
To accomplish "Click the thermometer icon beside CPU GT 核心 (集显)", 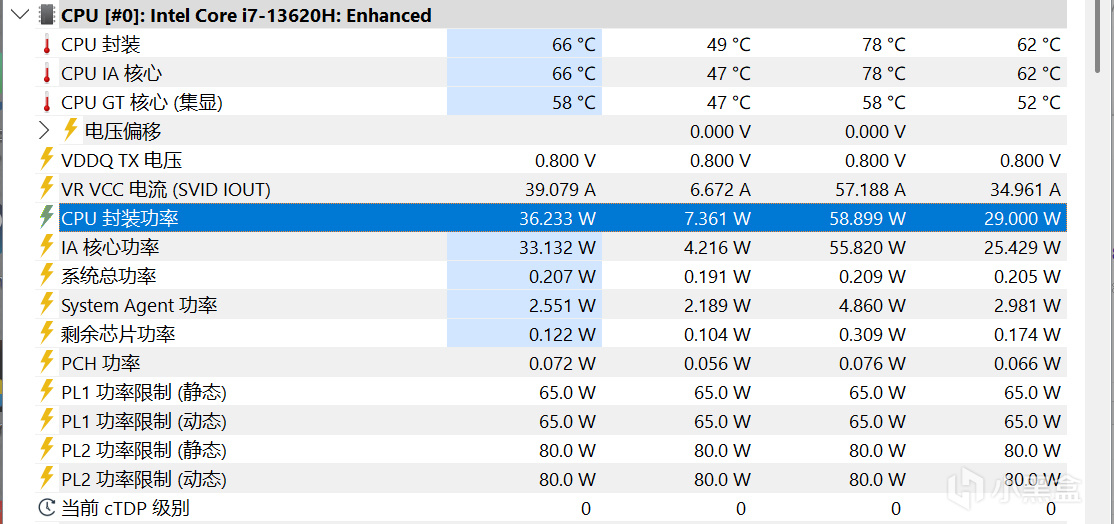I will point(47,103).
